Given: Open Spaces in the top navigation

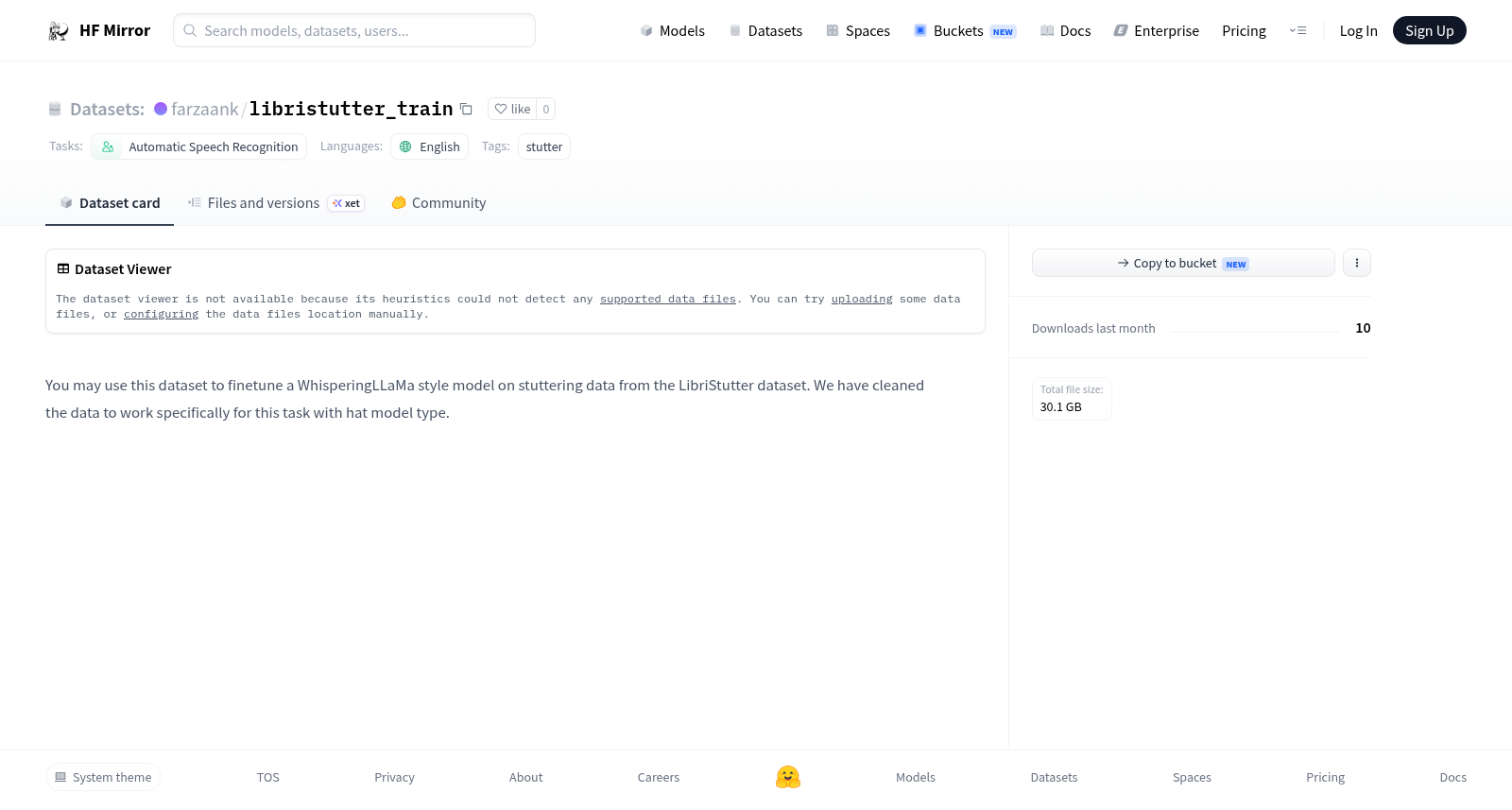Looking at the screenshot, I should pyautogui.click(x=858, y=30).
